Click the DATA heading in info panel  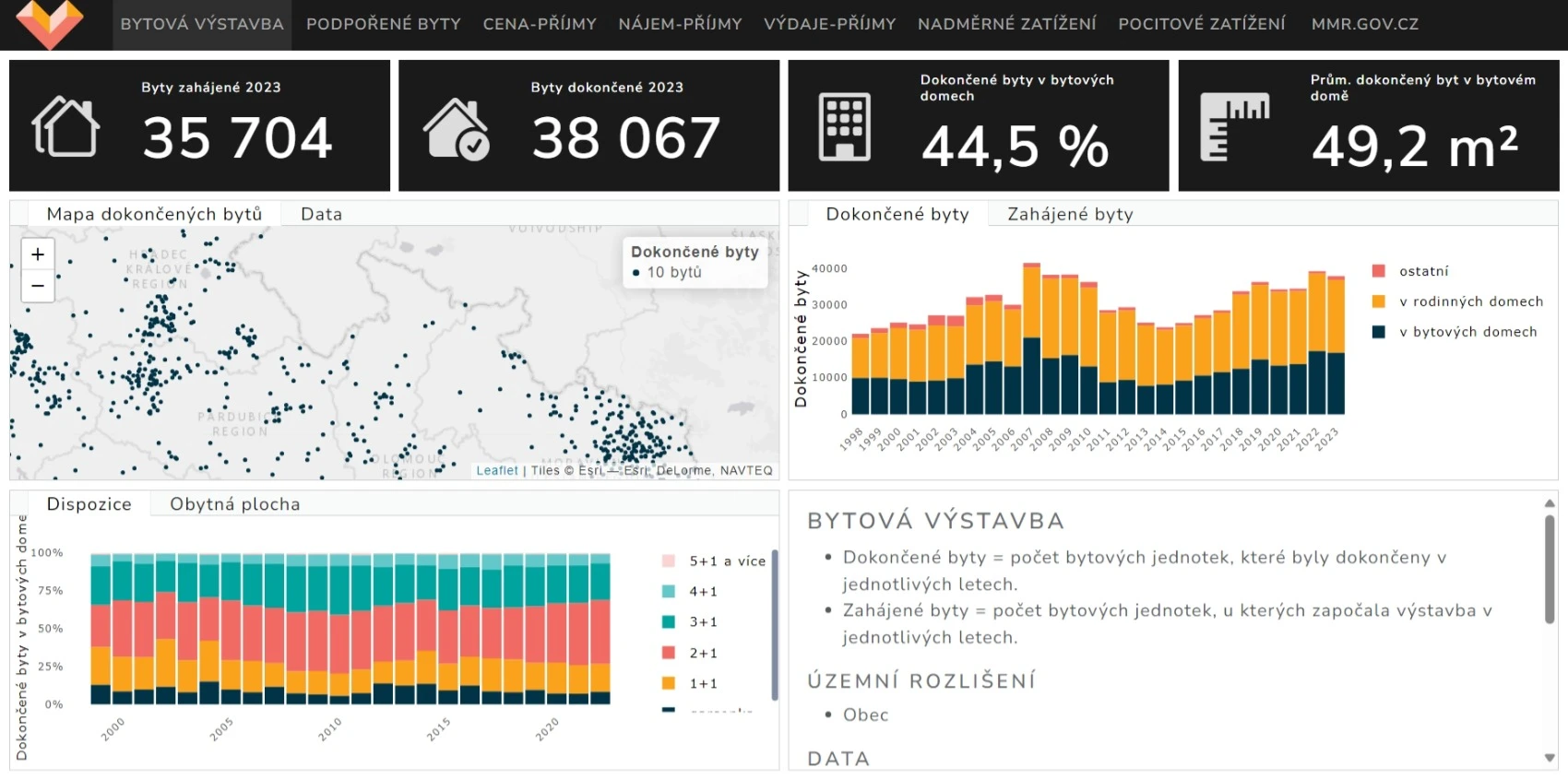click(838, 759)
